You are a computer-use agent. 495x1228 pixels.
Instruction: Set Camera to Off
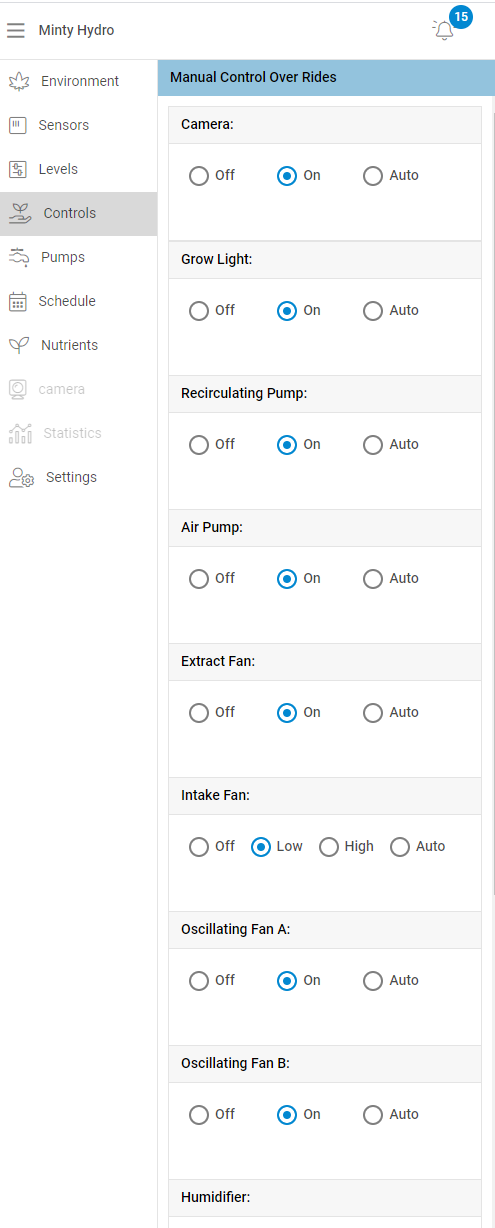point(199,176)
